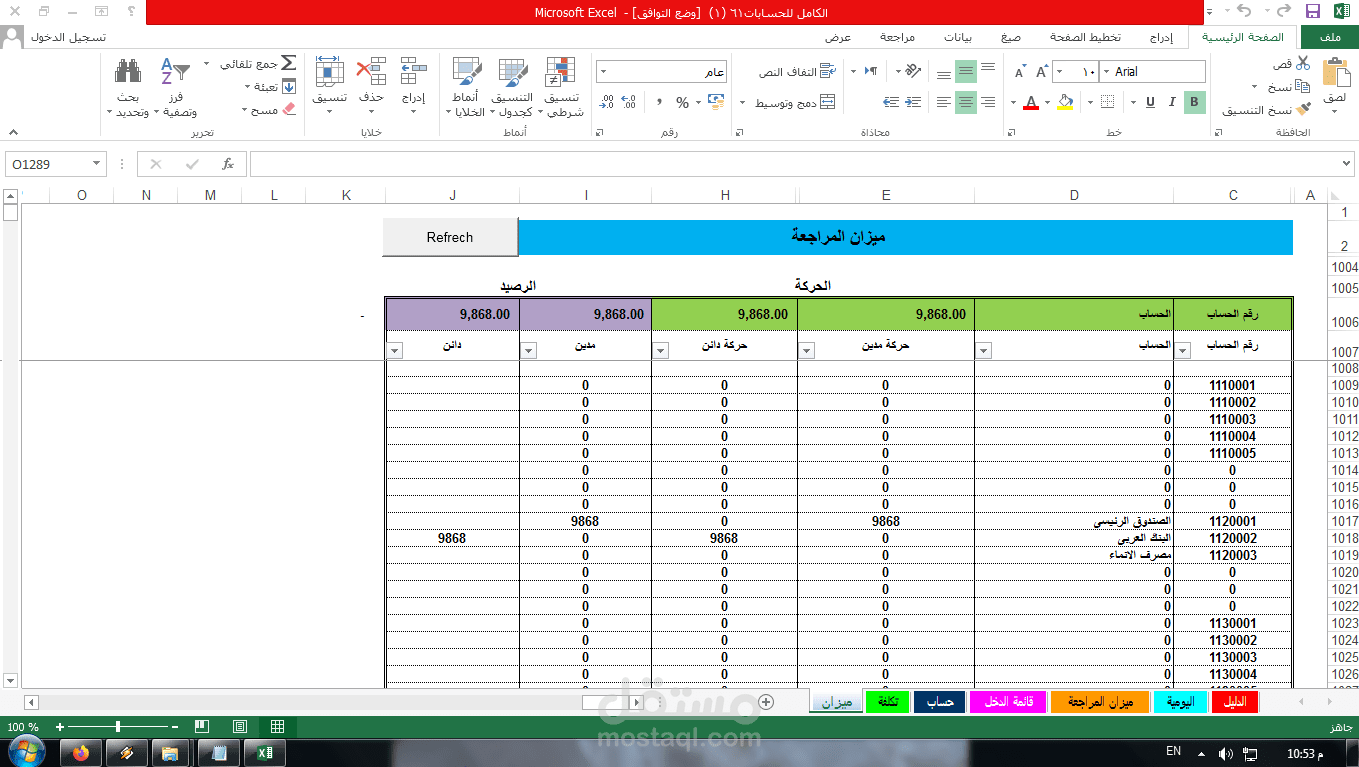Click the insert function fx icon
This screenshot has width=1359, height=767.
tap(228, 164)
